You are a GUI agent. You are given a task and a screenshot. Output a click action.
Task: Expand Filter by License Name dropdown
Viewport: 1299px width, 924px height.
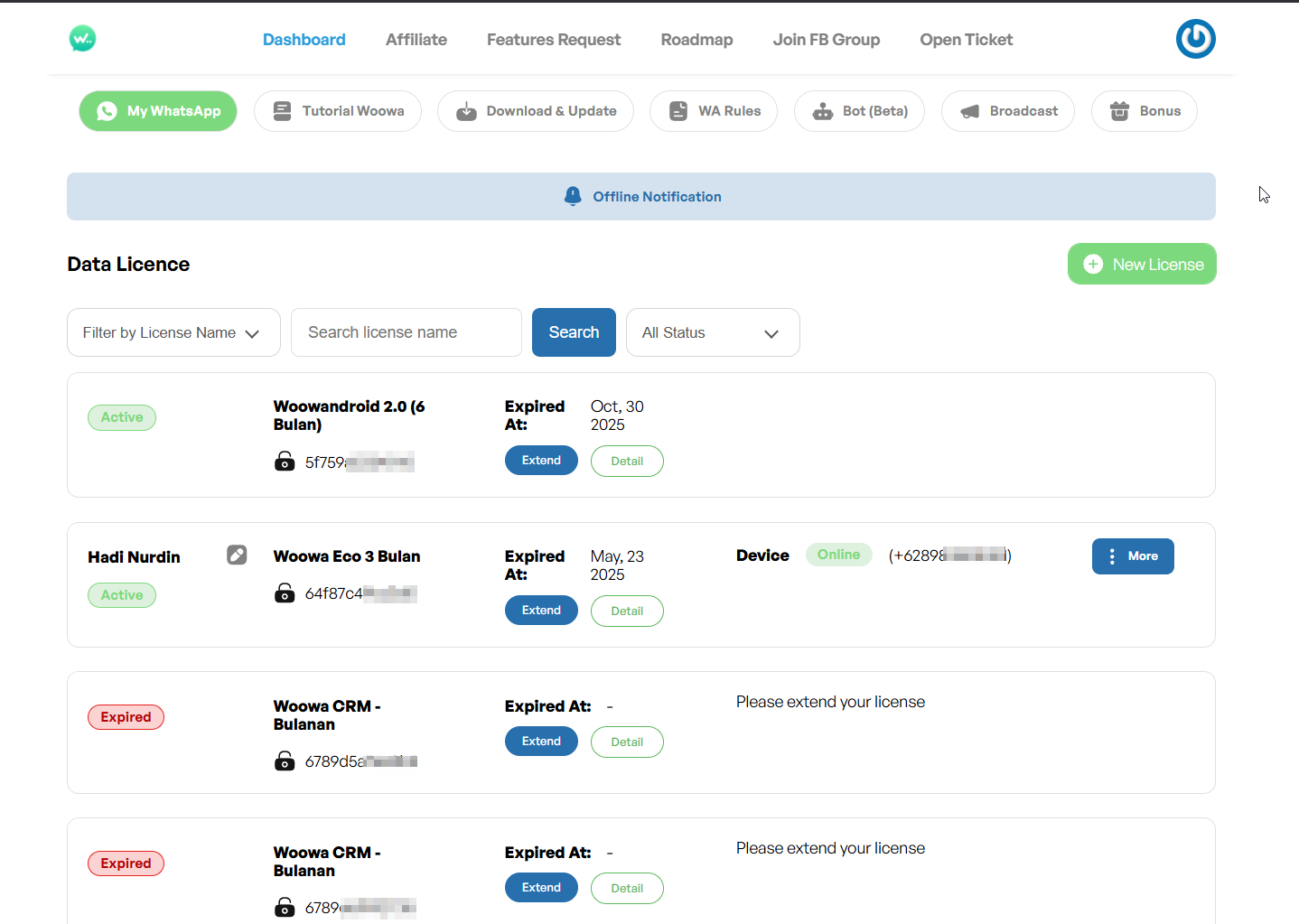(x=173, y=332)
